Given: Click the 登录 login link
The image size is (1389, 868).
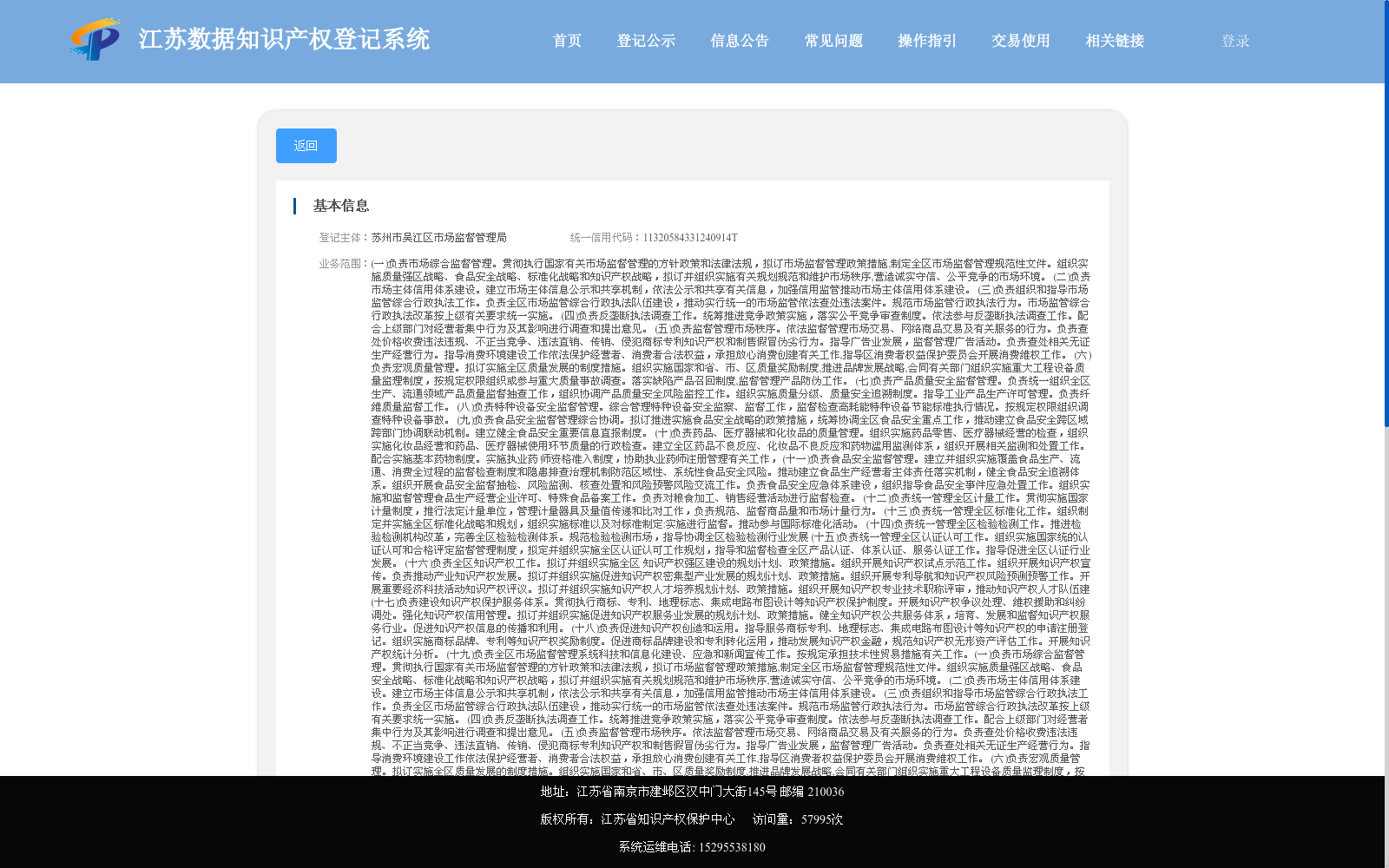Looking at the screenshot, I should [1236, 41].
